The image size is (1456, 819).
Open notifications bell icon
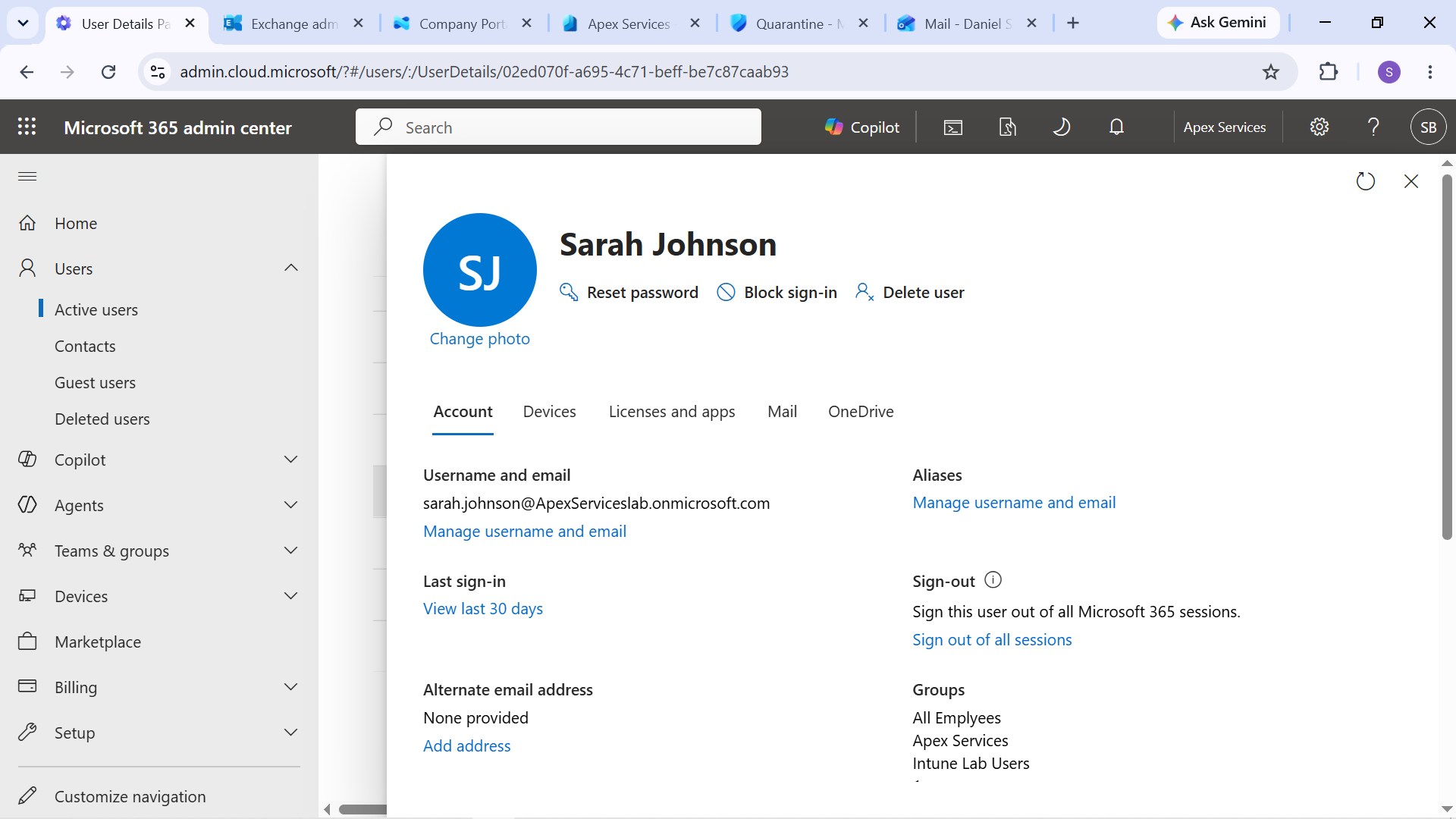[1116, 127]
